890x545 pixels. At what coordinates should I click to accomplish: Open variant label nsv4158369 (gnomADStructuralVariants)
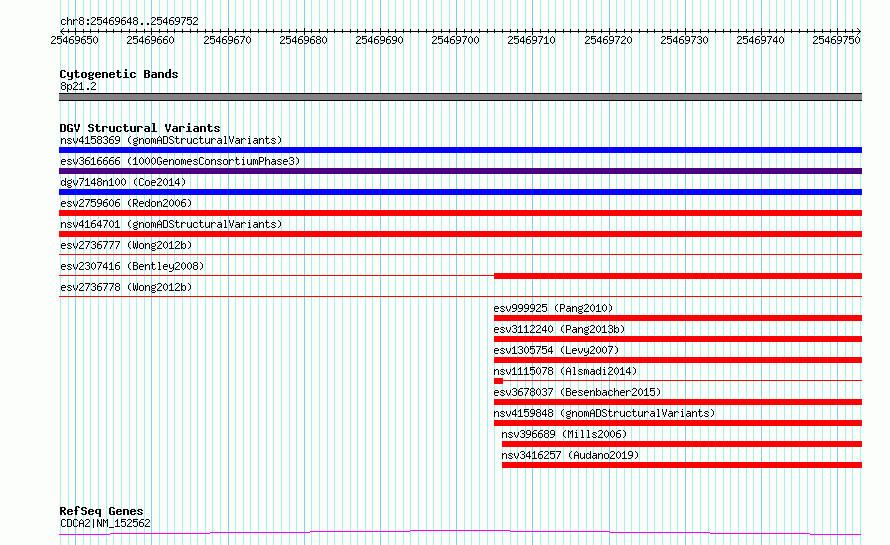coord(171,140)
